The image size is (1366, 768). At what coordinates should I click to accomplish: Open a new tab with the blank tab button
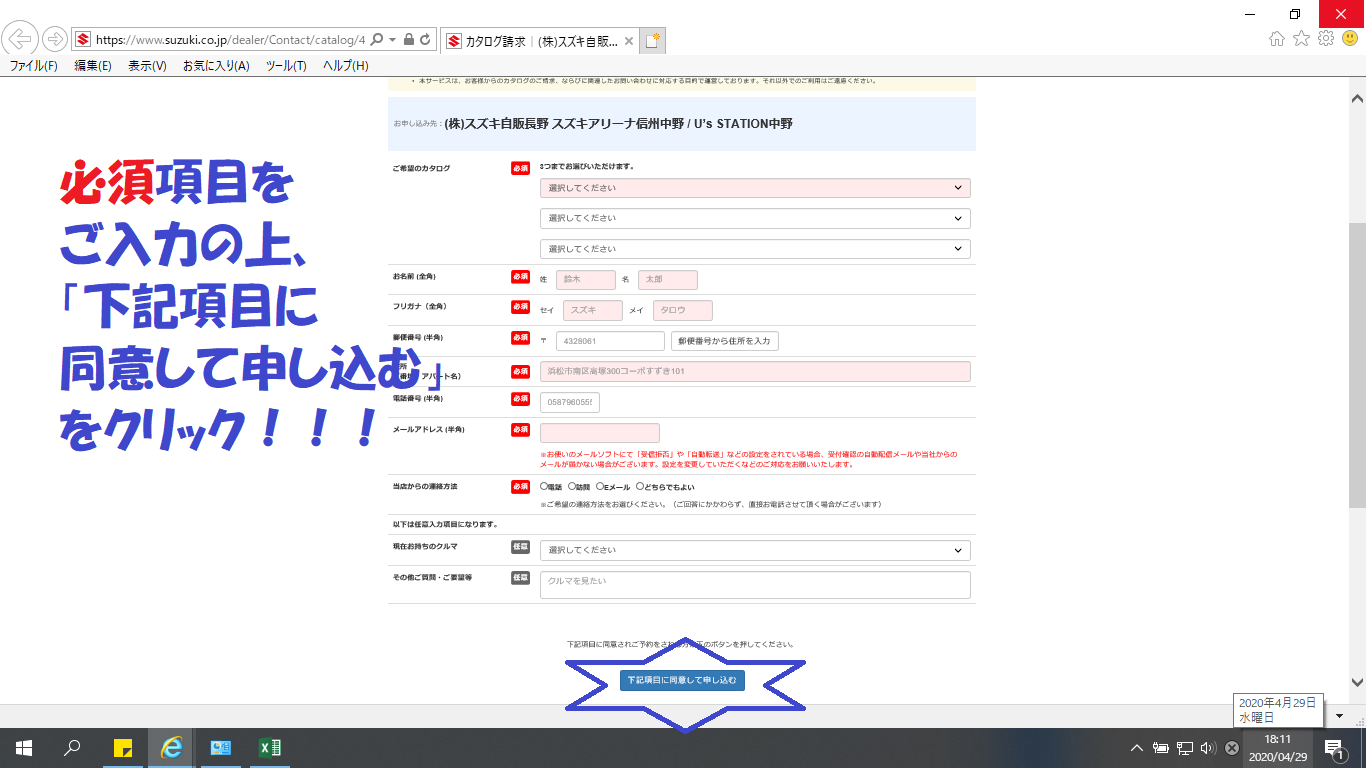point(653,41)
